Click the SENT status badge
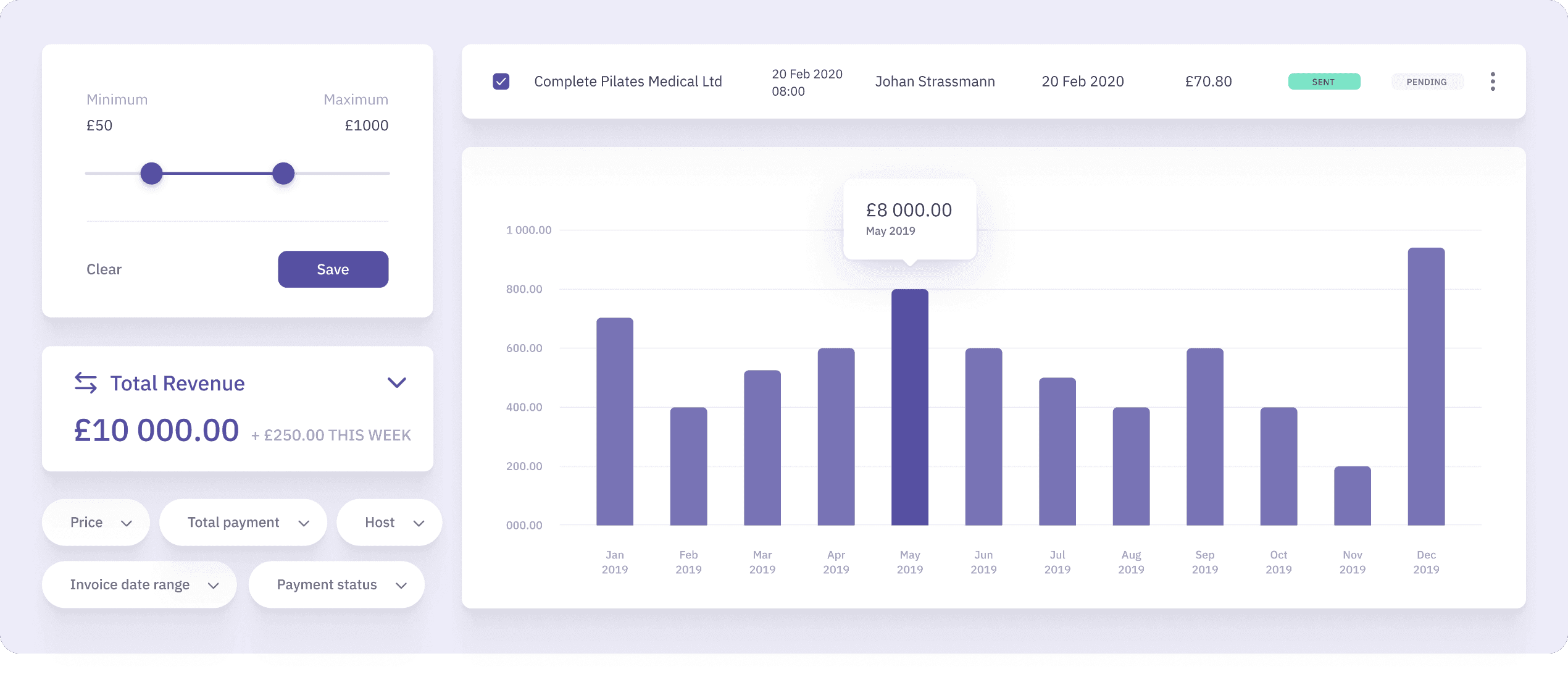The width and height of the screenshot is (1568, 690). point(1324,82)
